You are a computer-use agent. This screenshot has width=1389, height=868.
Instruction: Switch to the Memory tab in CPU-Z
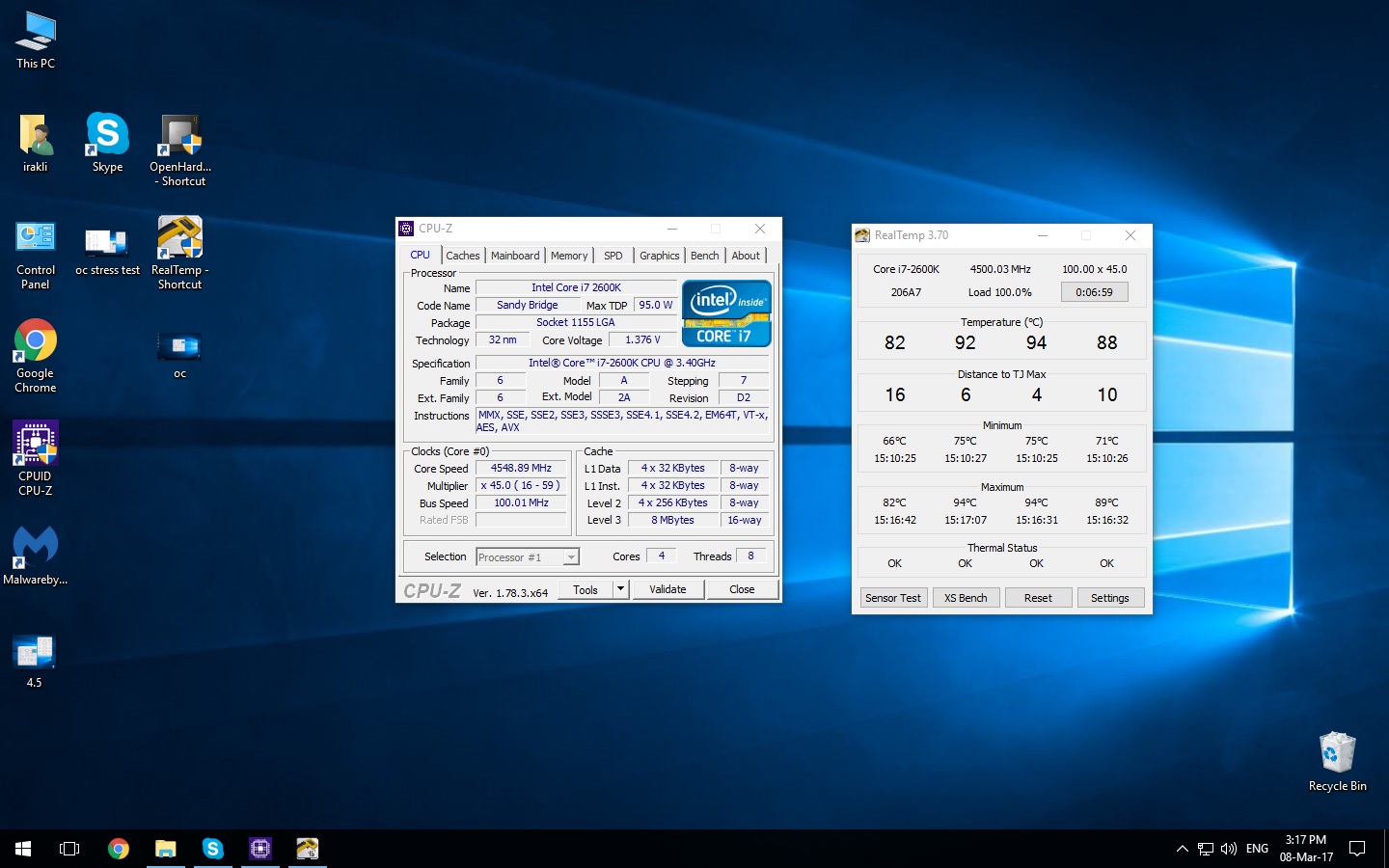point(569,256)
